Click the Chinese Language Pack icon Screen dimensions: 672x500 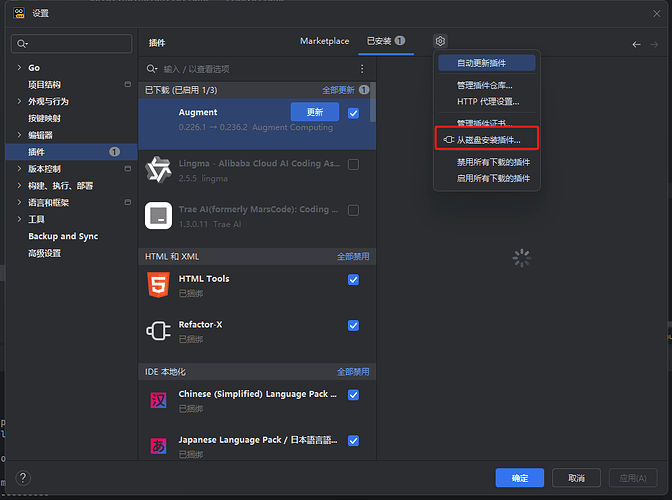click(x=158, y=401)
